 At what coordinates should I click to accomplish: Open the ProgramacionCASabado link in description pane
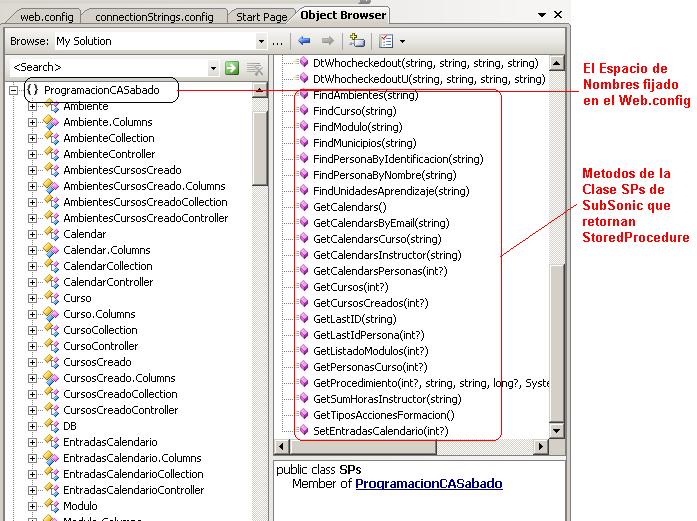pyautogui.click(x=429, y=484)
